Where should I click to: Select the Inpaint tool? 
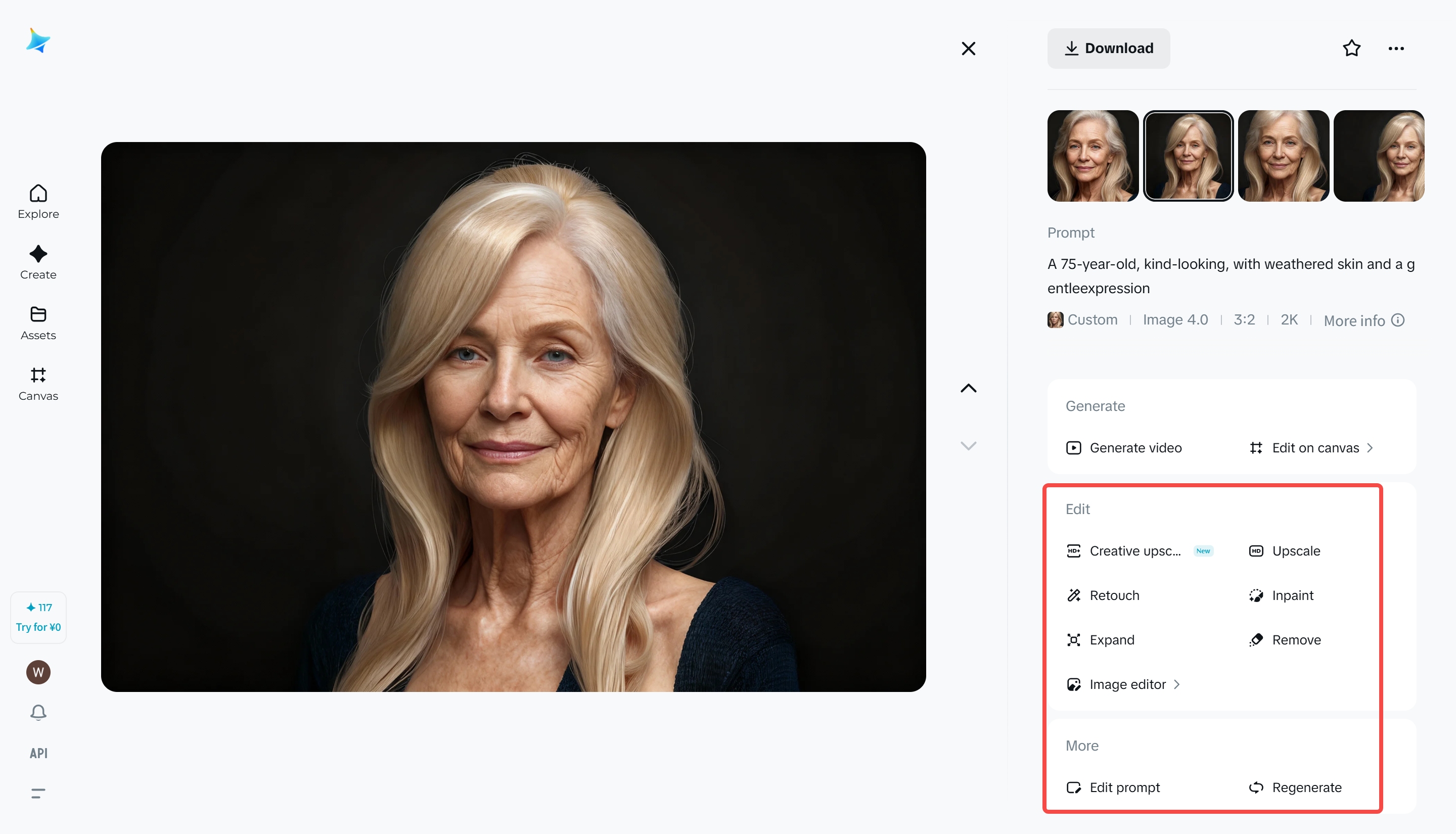1293,595
